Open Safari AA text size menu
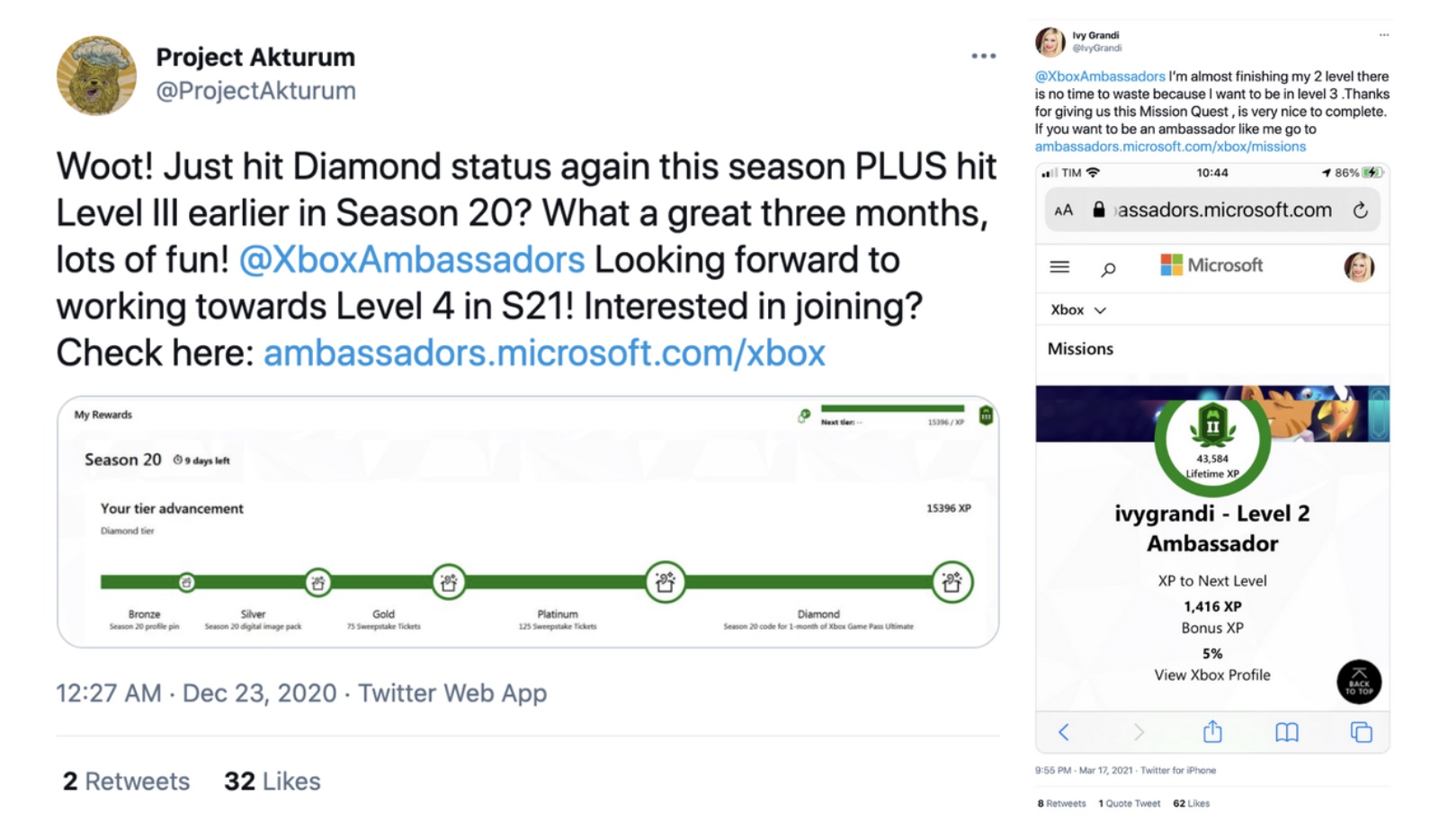The image size is (1439, 840). coord(1063,210)
